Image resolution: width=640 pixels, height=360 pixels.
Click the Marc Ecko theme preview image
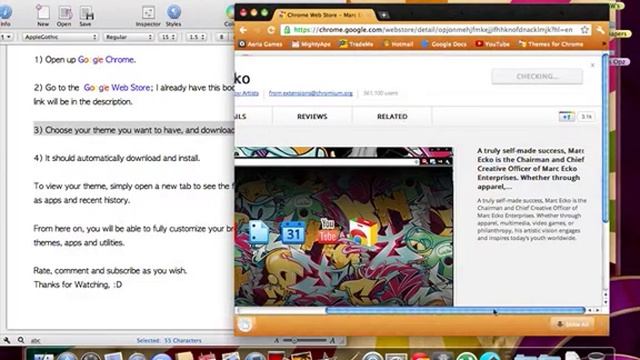click(x=344, y=227)
